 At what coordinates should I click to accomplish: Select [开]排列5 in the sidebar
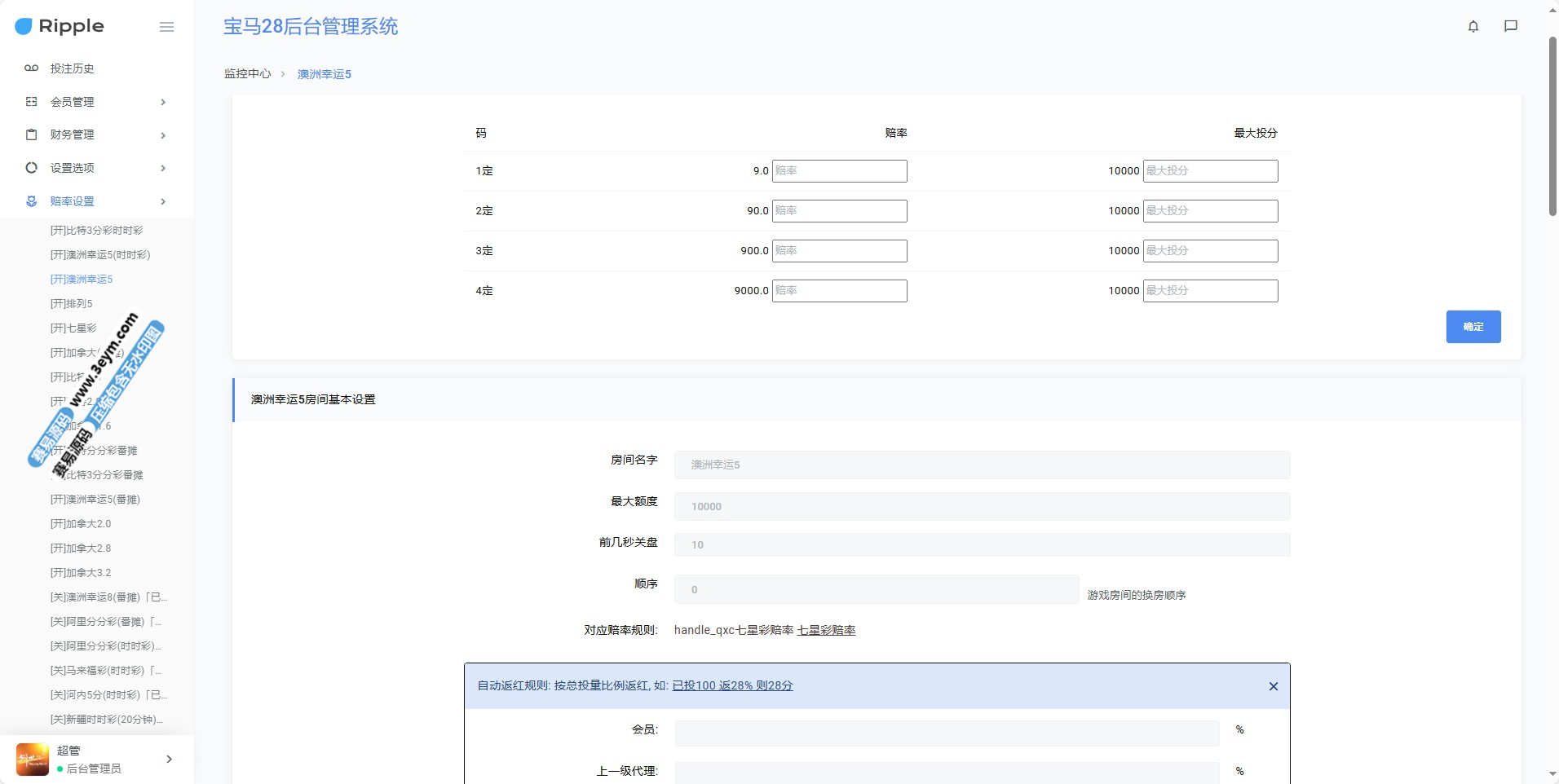(72, 303)
